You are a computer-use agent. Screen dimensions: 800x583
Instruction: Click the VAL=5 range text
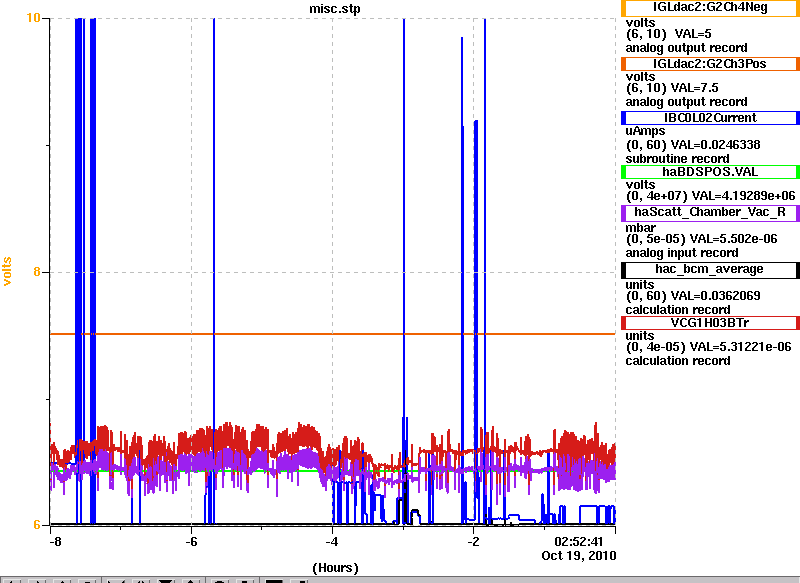693,34
